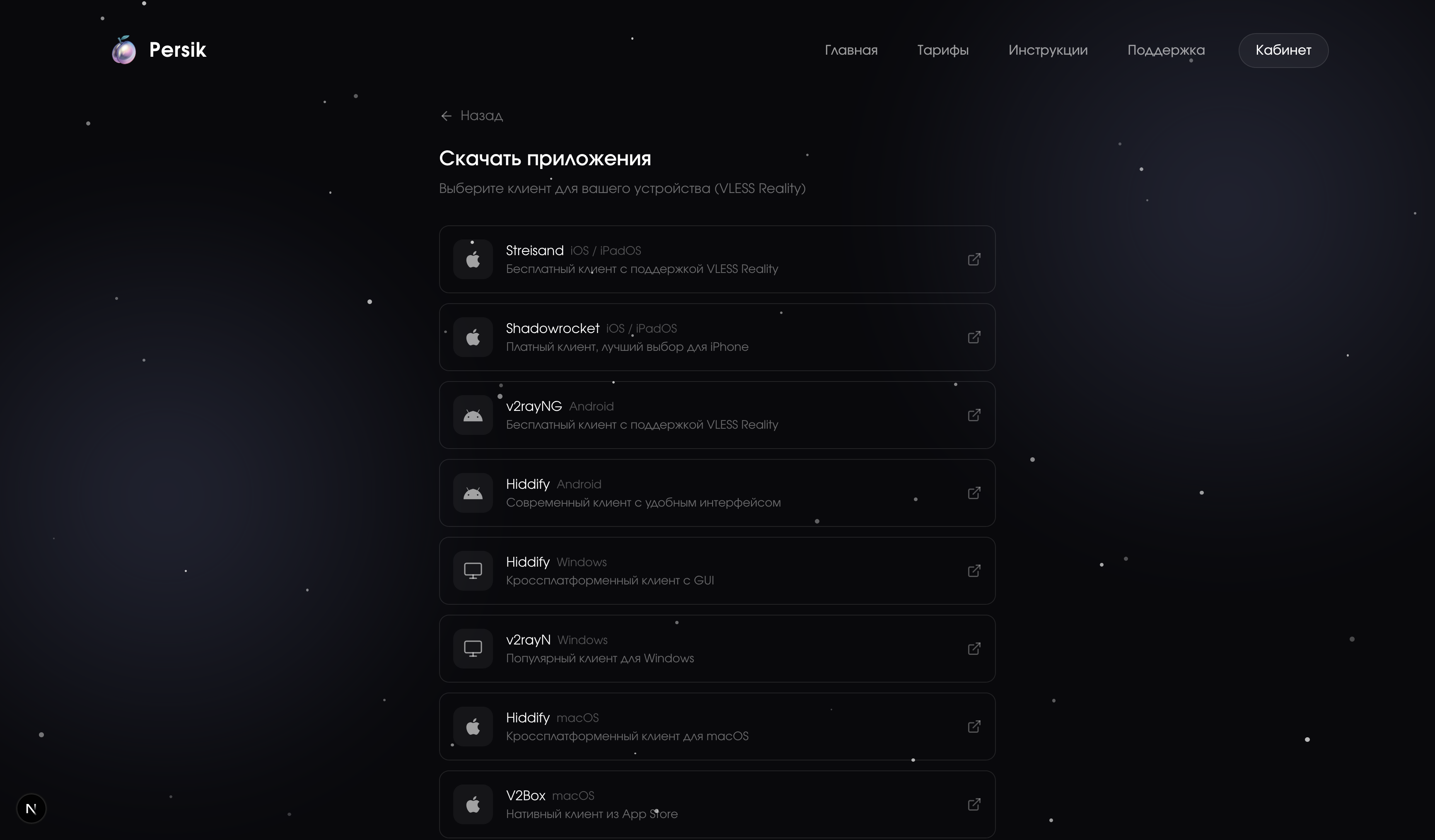Open the Shadowrocket app card
This screenshot has width=1435, height=840.
[716, 337]
